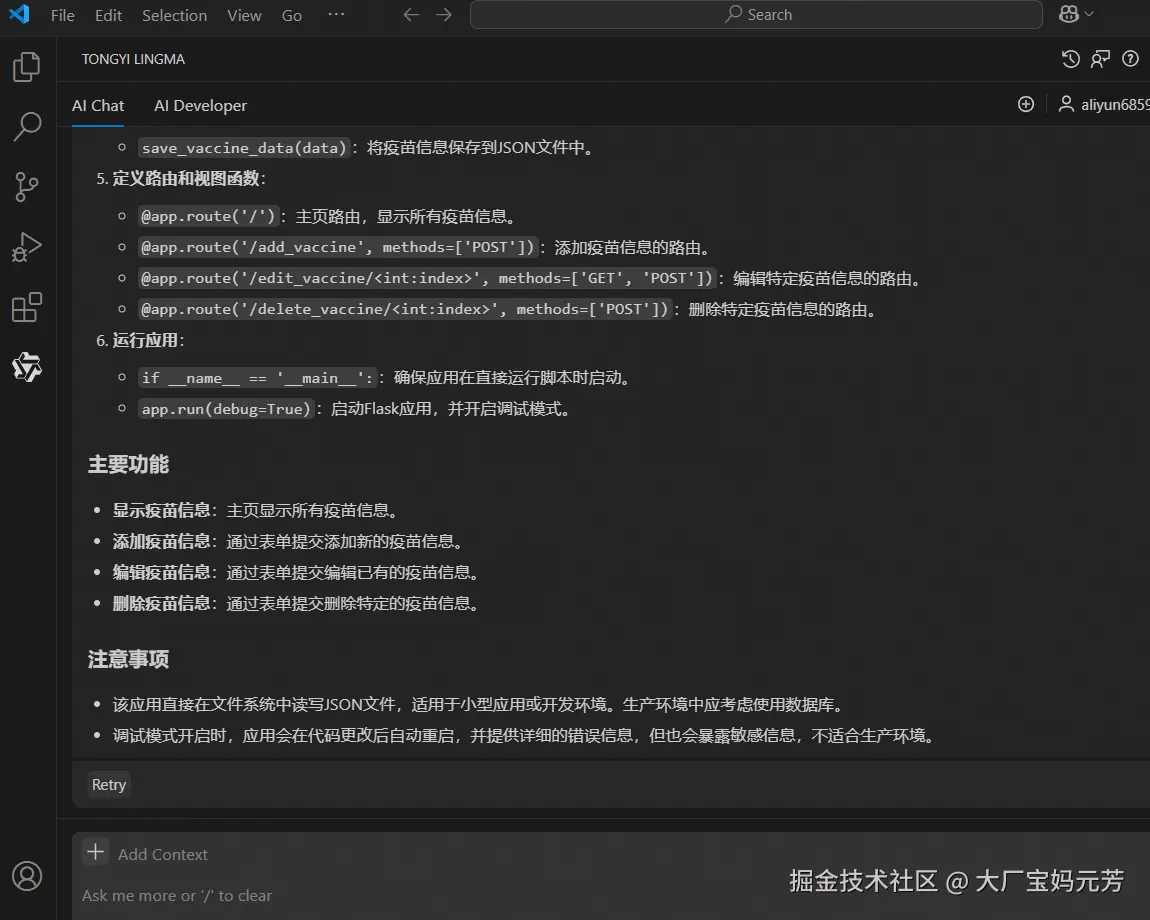Click the forward navigation arrow
Image resolution: width=1150 pixels, height=920 pixels.
[441, 15]
